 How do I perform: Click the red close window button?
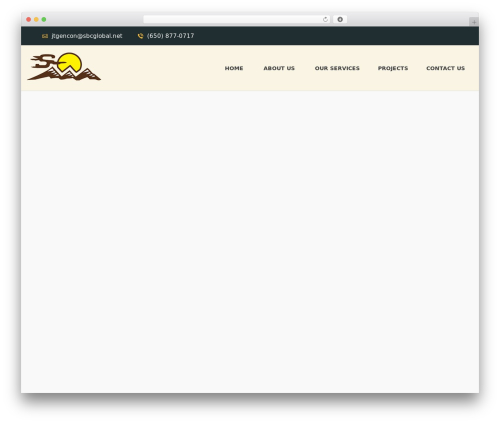click(x=29, y=20)
